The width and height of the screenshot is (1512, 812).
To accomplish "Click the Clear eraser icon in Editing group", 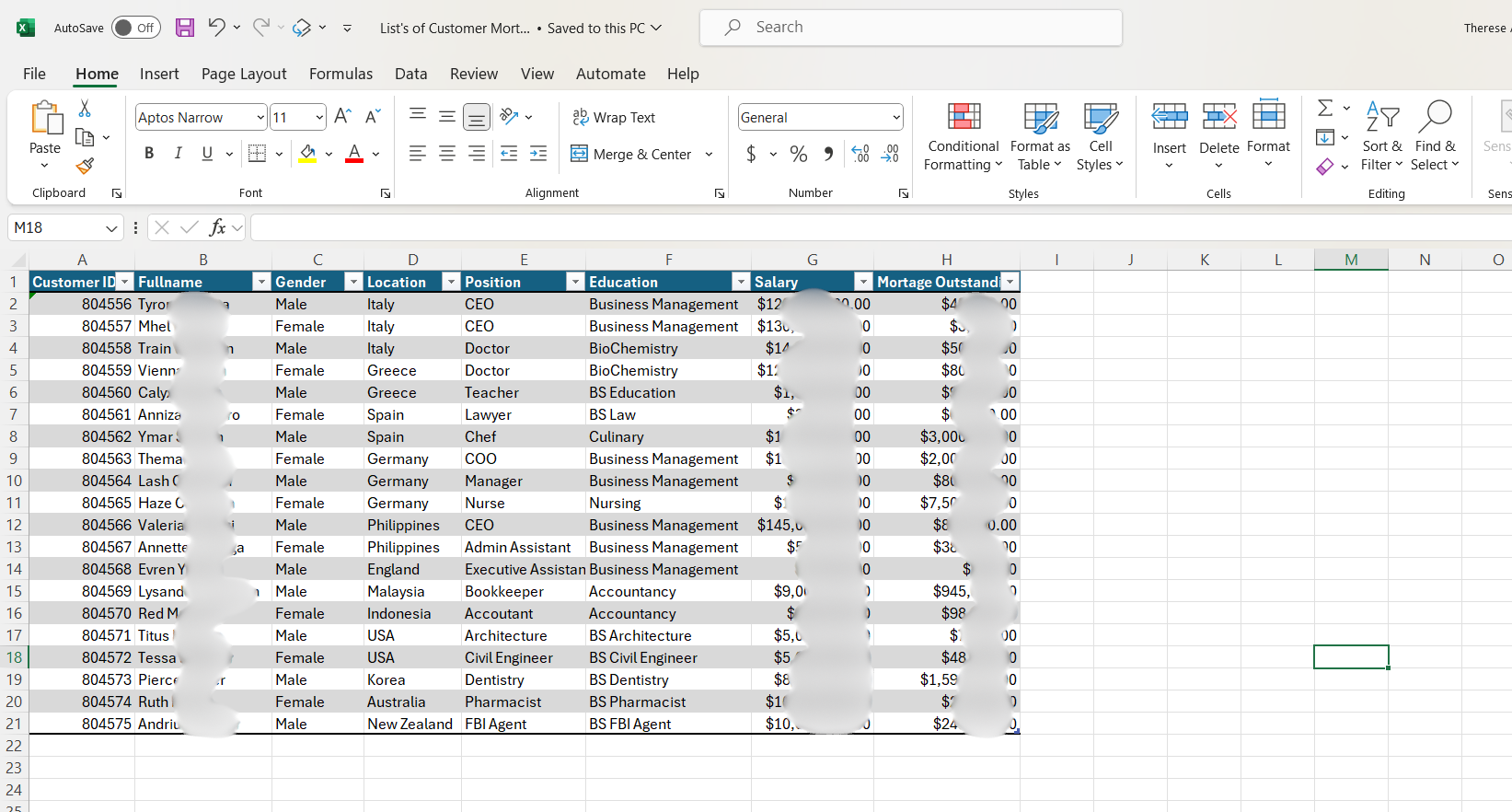I will 1325,167.
